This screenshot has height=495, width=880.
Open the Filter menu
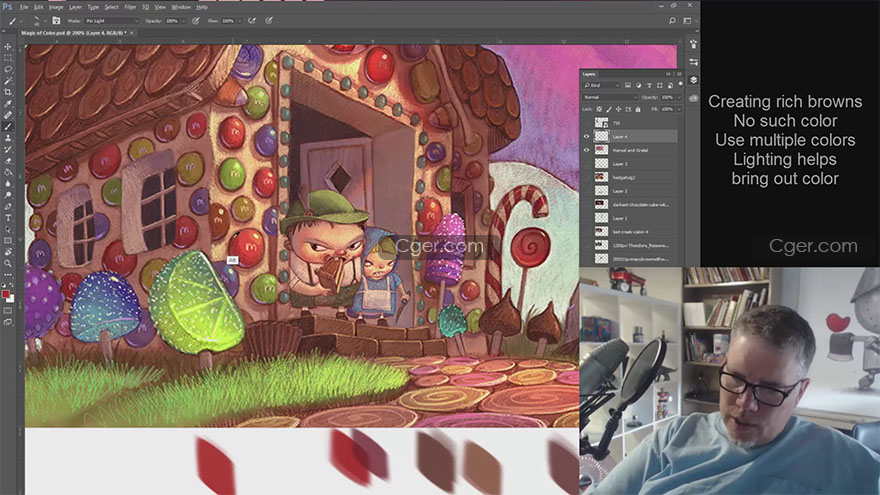(x=130, y=7)
